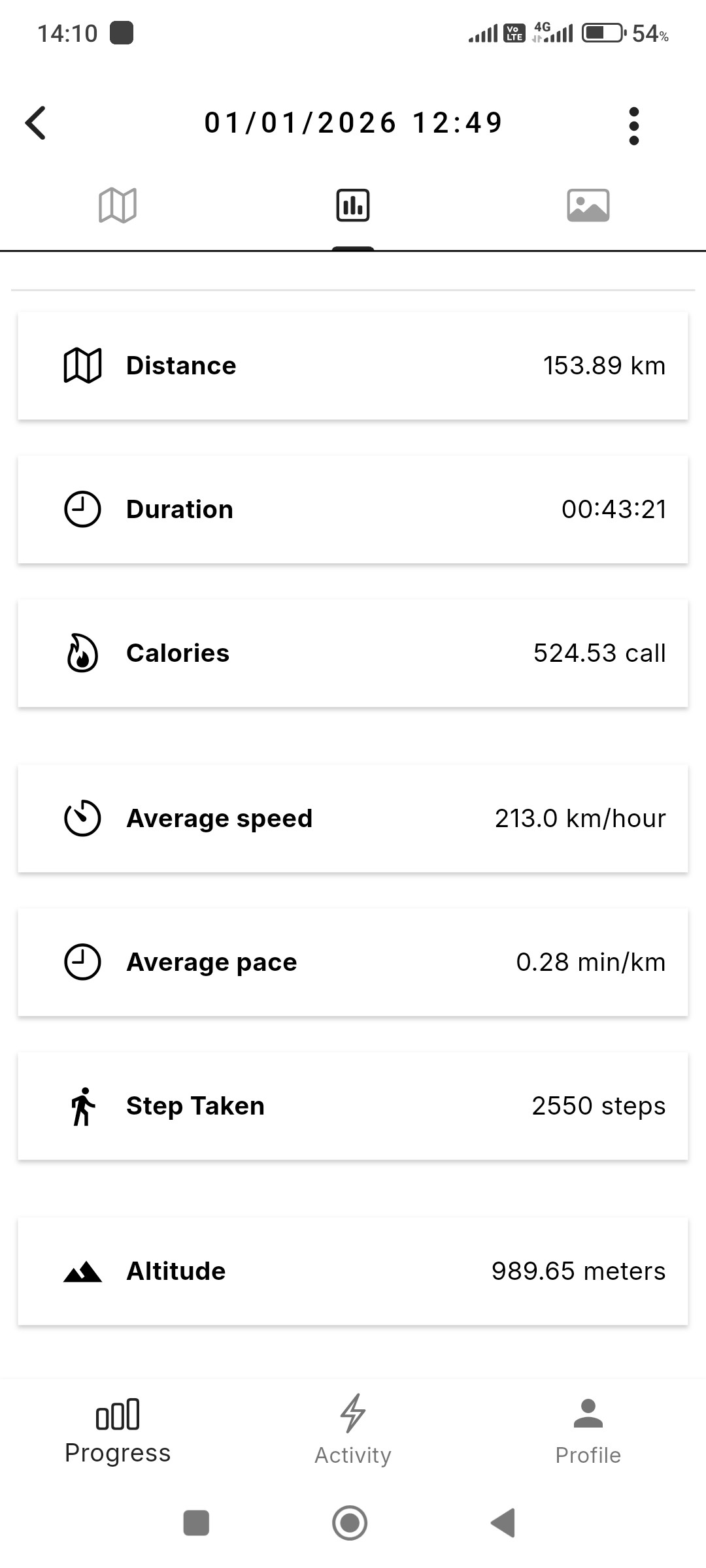Tap the Distance map icon
The height and width of the screenshot is (1568, 706).
82,366
